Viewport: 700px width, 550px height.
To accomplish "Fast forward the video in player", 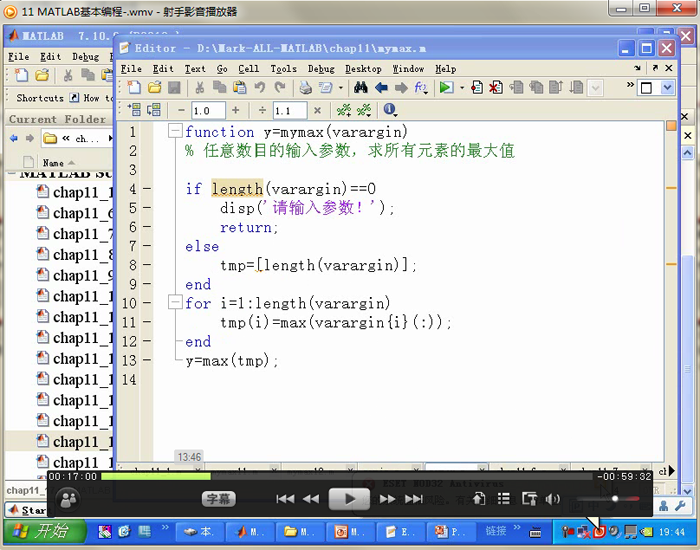I will pos(387,499).
